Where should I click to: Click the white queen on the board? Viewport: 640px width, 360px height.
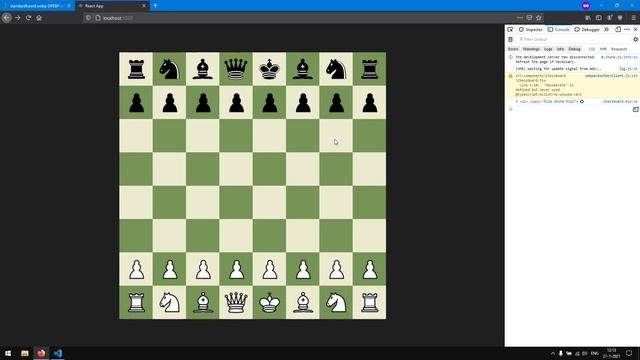pos(236,302)
